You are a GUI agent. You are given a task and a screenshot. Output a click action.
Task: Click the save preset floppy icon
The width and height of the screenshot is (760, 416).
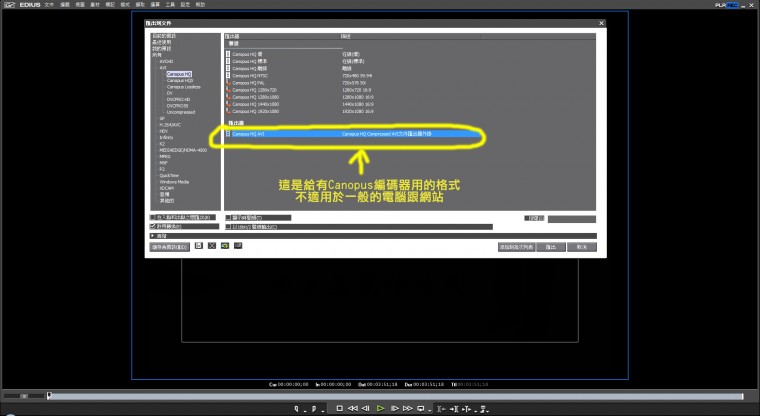pyautogui.click(x=199, y=246)
